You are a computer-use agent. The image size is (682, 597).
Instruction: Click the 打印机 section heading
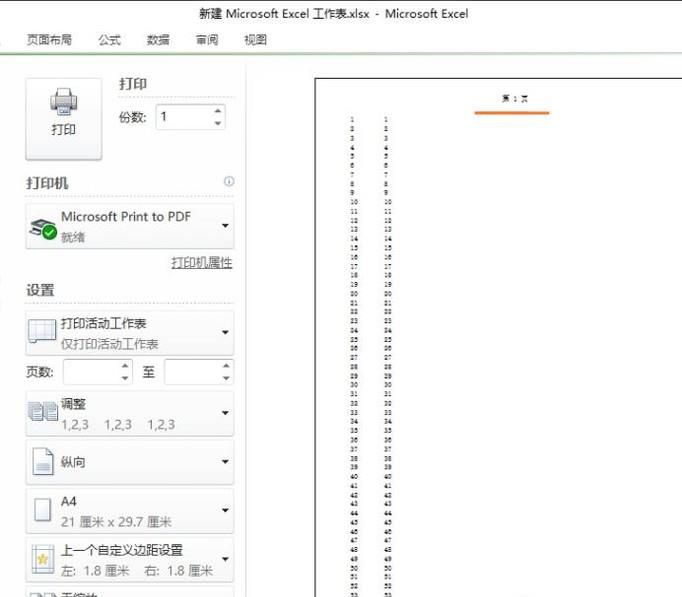(47, 183)
